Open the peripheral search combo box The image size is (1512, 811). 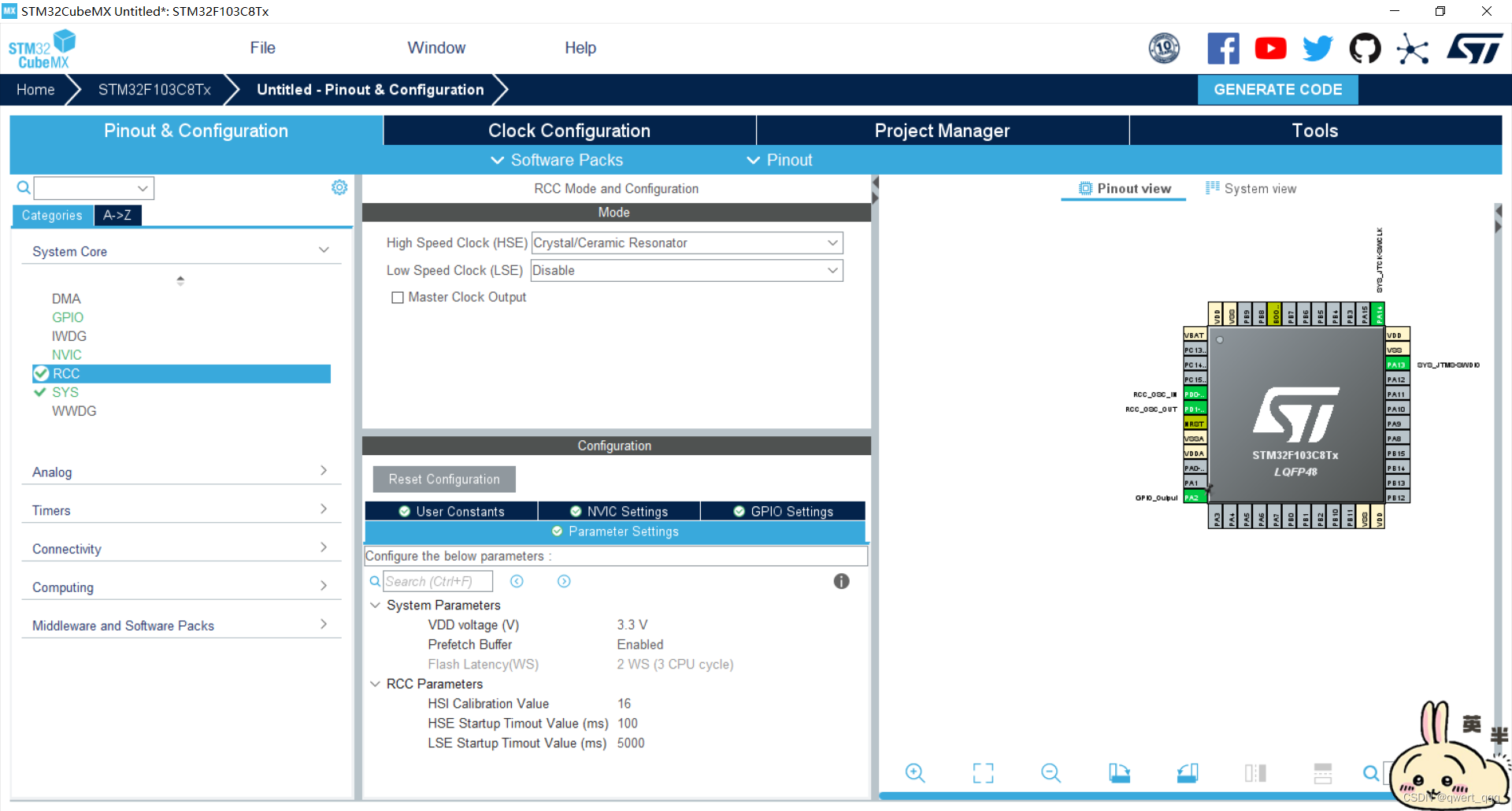(x=94, y=188)
